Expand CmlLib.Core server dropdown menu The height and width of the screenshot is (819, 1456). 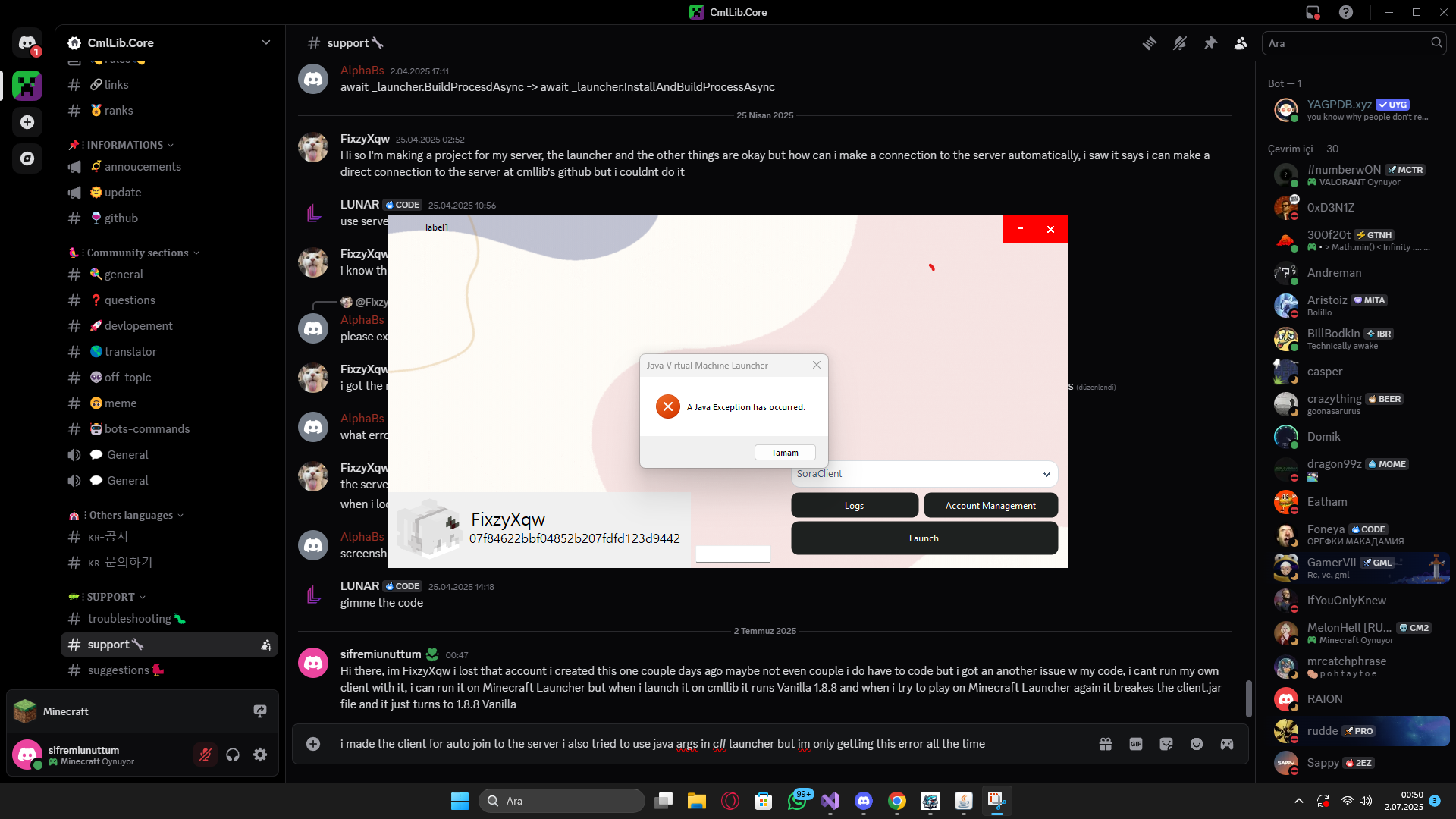tap(265, 42)
